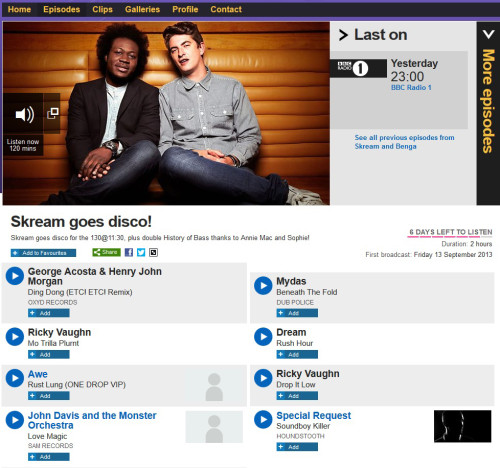Click the Awe placeholder artist image
This screenshot has height=468, width=500.
point(214,387)
